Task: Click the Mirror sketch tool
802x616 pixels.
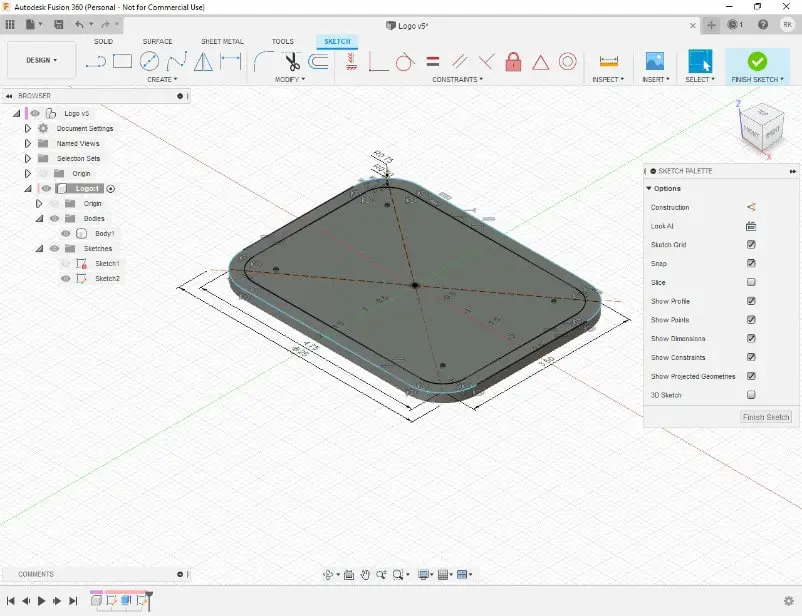Action: click(x=203, y=62)
